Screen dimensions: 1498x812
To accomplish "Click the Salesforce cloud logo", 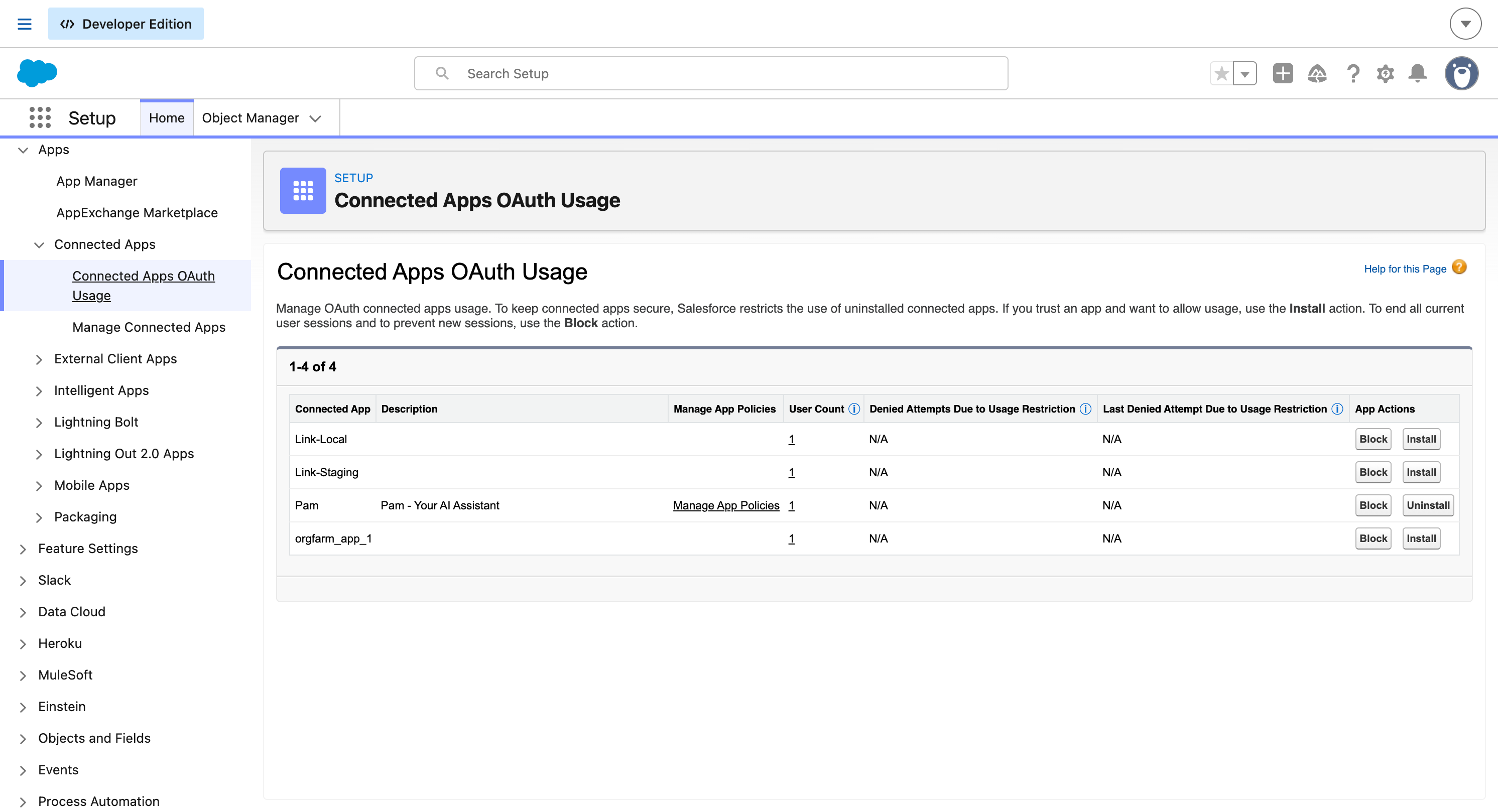I will [37, 73].
